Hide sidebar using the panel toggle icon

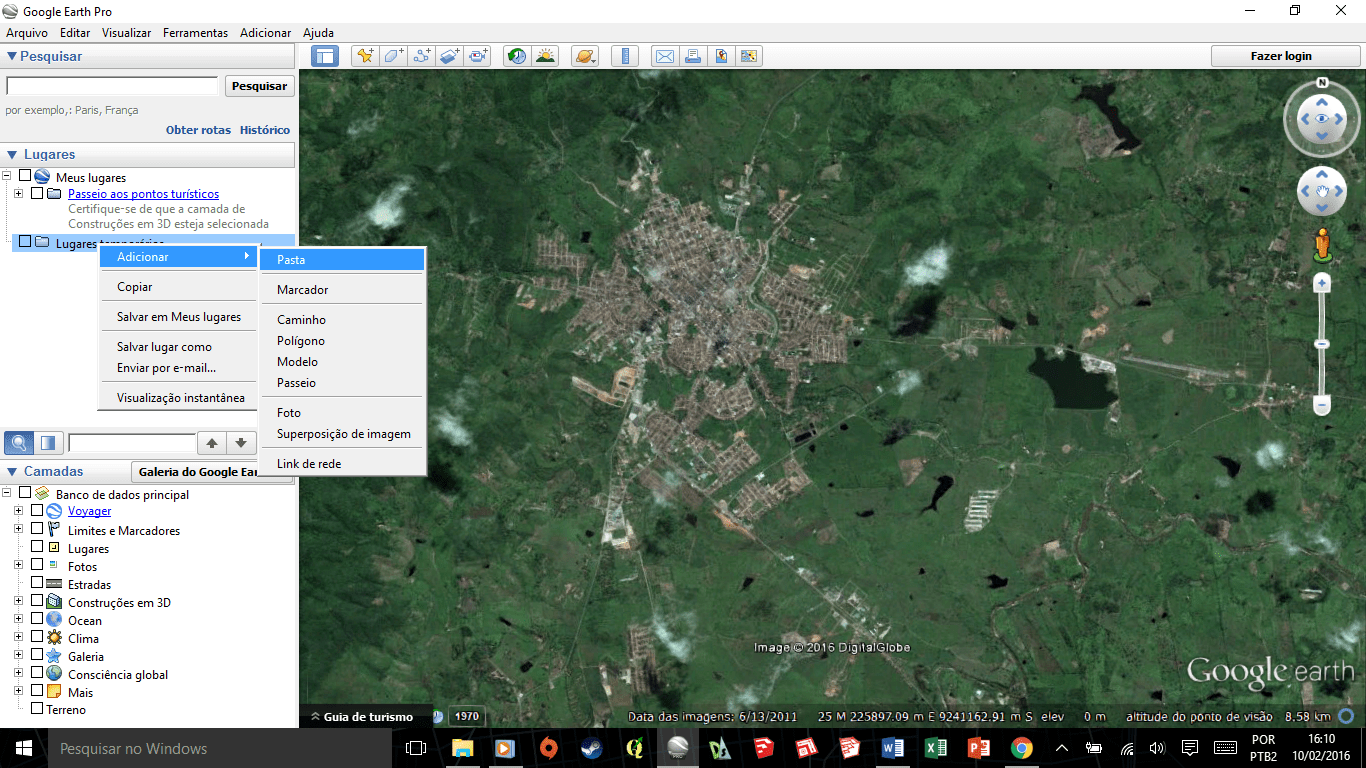click(324, 56)
